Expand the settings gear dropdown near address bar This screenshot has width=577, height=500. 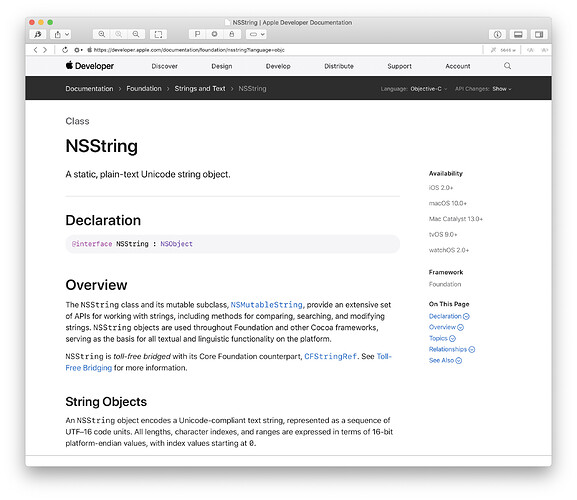pyautogui.click(x=78, y=50)
